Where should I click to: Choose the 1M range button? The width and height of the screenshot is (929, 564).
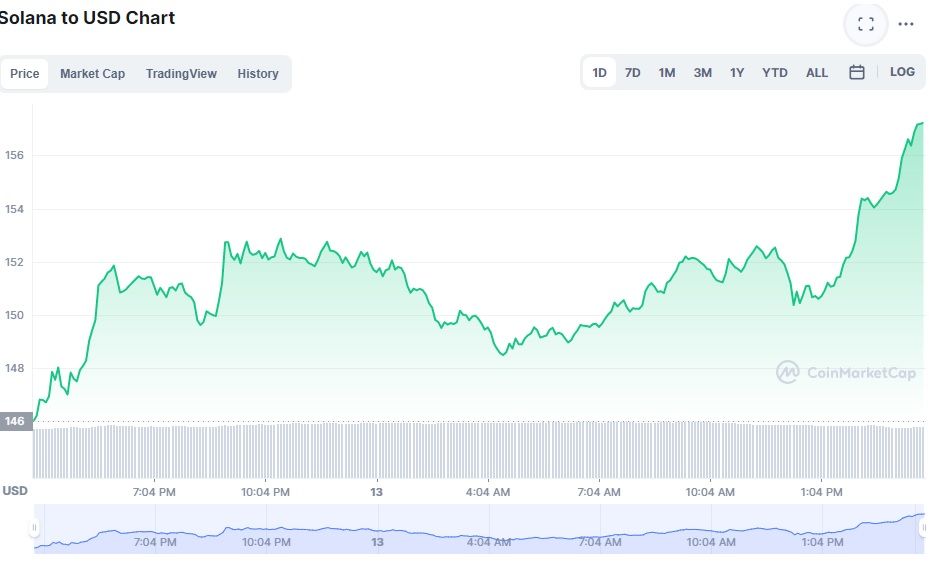(x=667, y=72)
